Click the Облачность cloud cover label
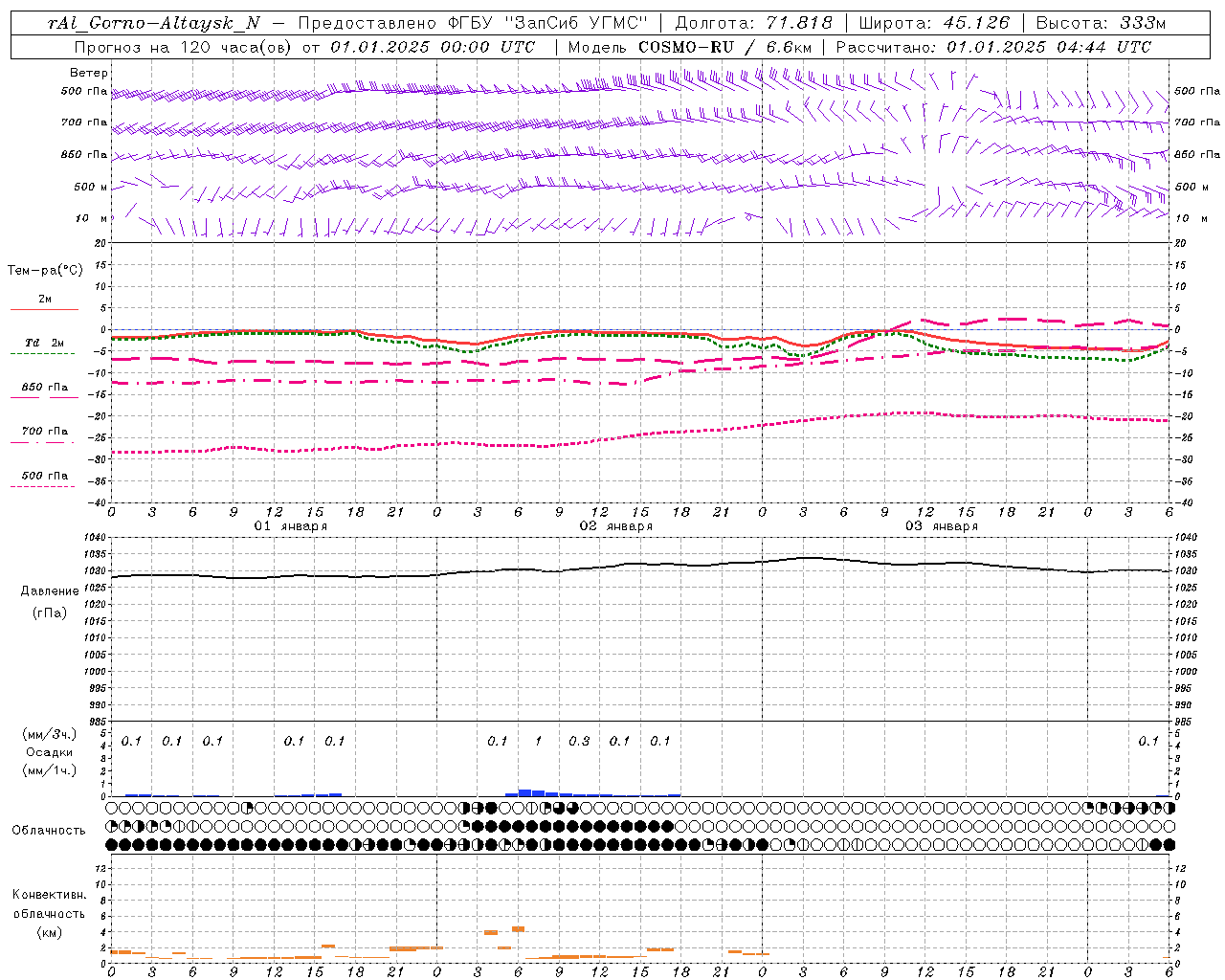Viewport: 1225px width, 980px height. tap(49, 831)
